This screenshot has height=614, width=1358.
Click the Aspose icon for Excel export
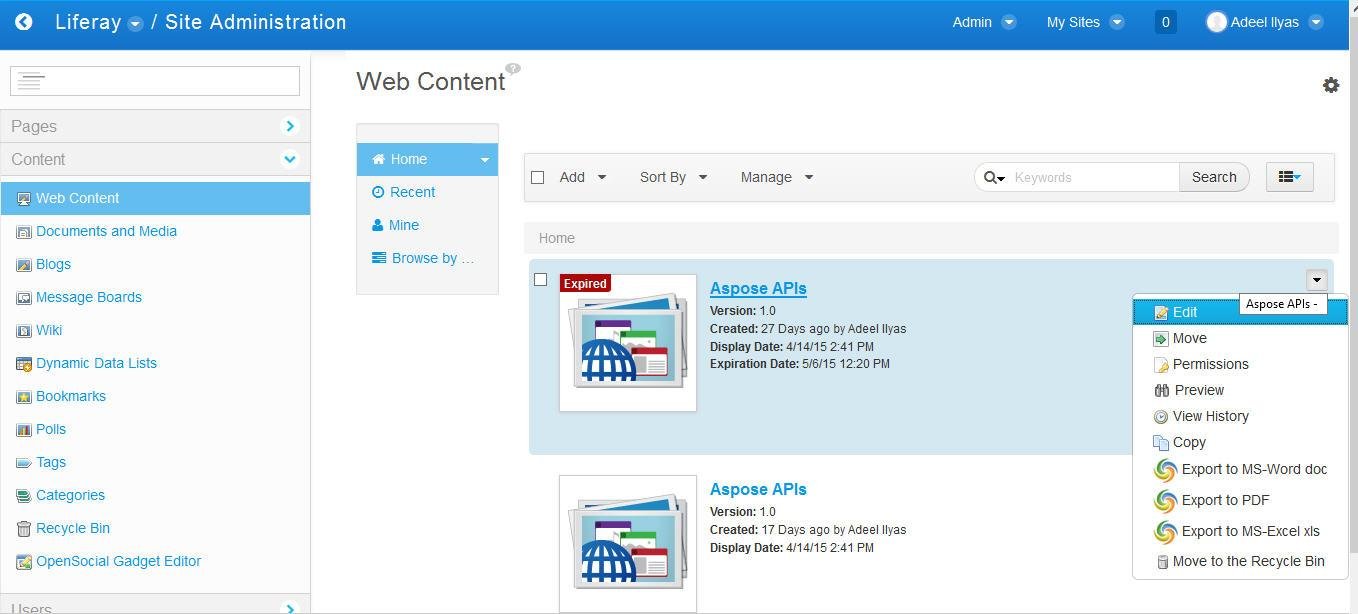click(x=1165, y=531)
